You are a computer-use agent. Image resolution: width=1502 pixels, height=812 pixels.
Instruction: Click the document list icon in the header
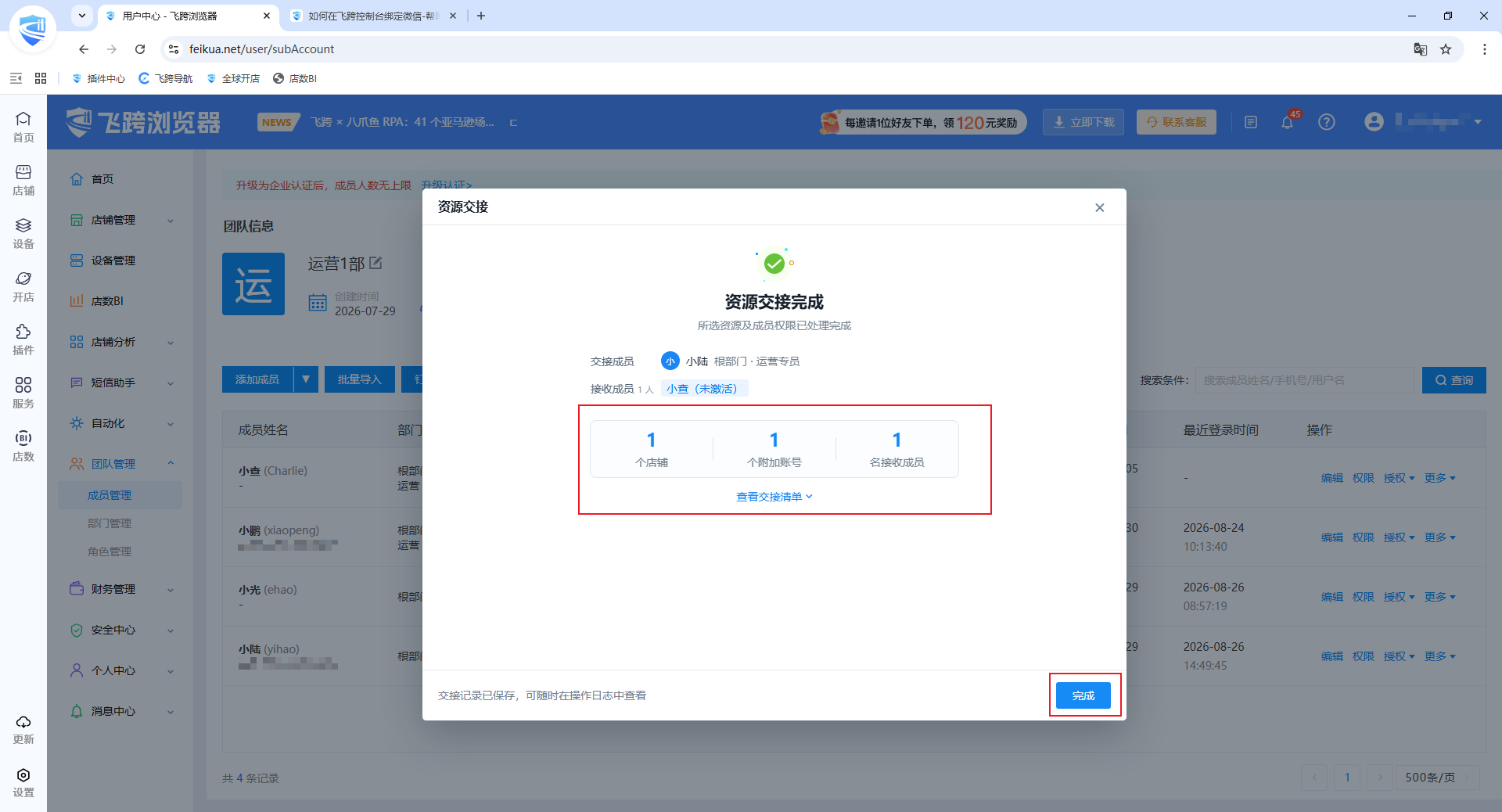coord(1251,122)
